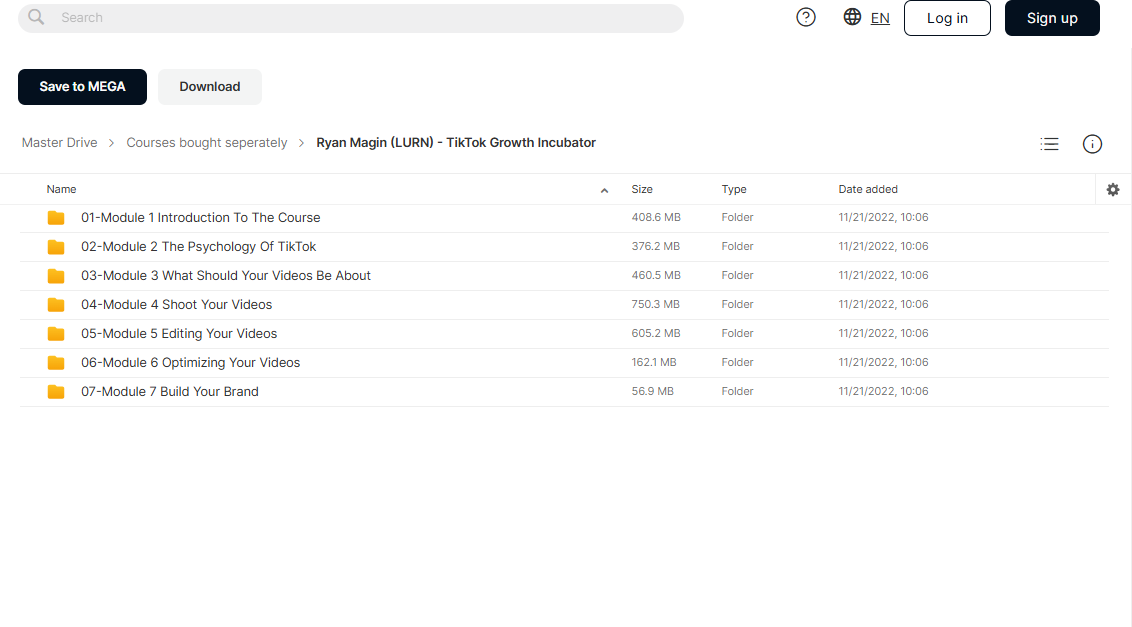Go to Courses bought seperately breadcrumb
This screenshot has width=1132, height=627.
click(x=206, y=143)
